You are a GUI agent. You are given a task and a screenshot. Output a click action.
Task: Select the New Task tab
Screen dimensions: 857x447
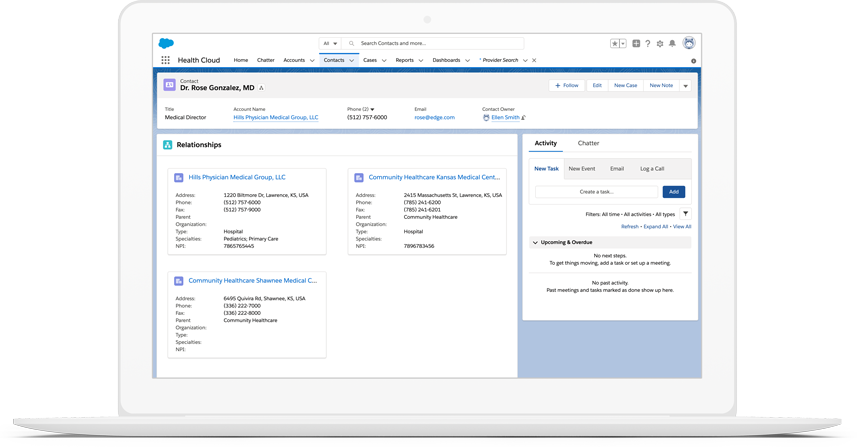547,169
